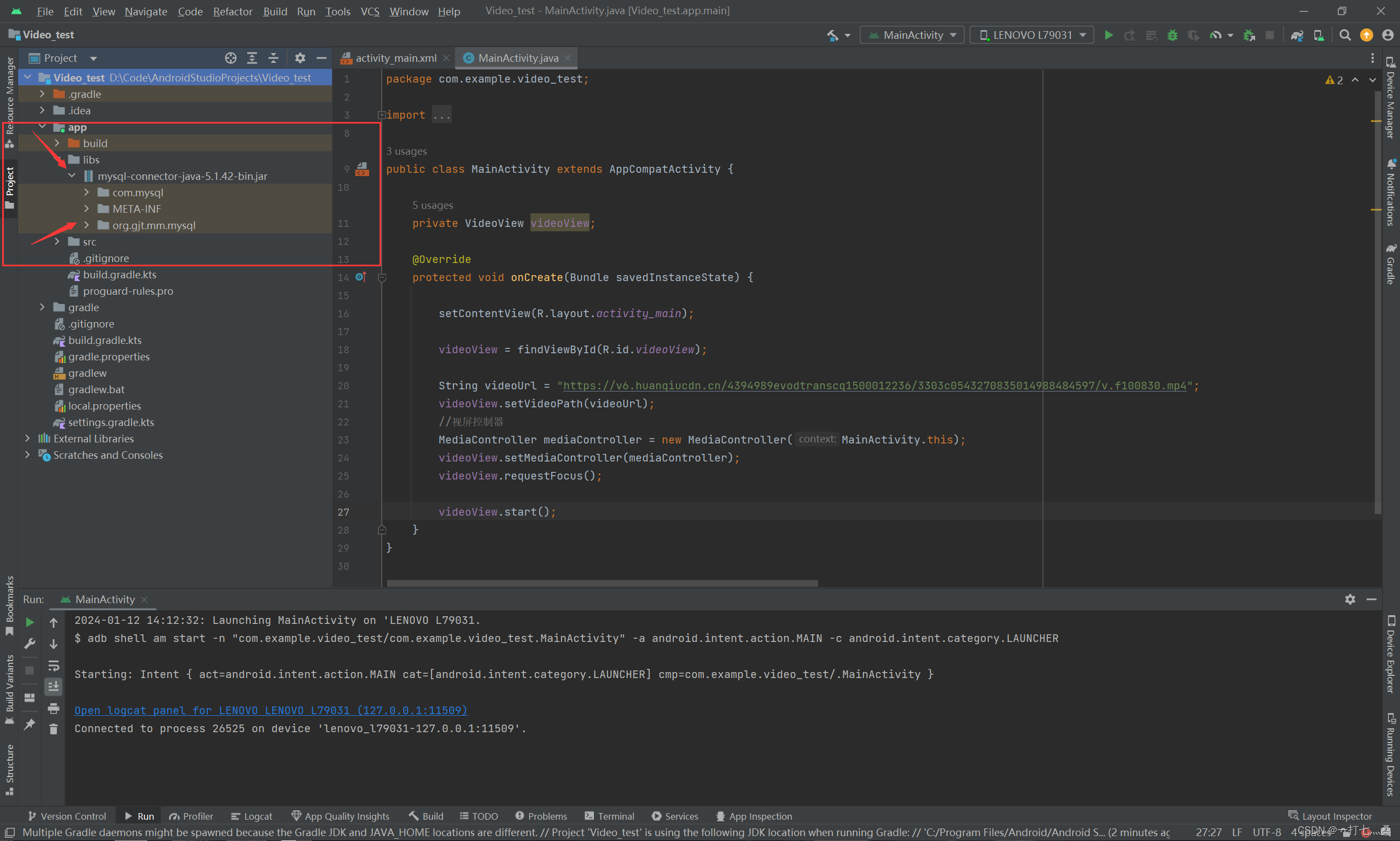Toggle Scroll to the End in Run console
The height and width of the screenshot is (841, 1400).
[53, 687]
